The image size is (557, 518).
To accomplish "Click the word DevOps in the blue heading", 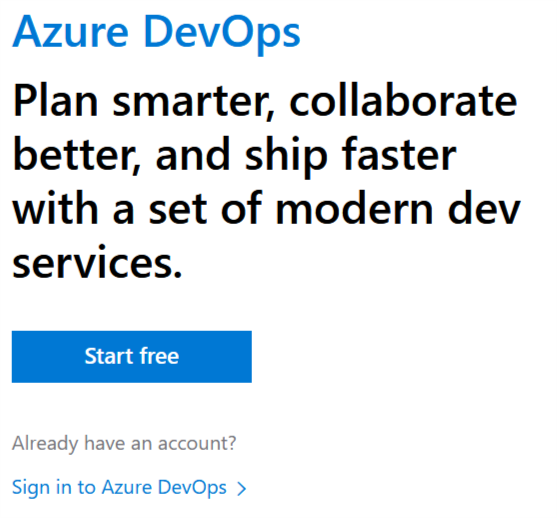I will point(222,34).
